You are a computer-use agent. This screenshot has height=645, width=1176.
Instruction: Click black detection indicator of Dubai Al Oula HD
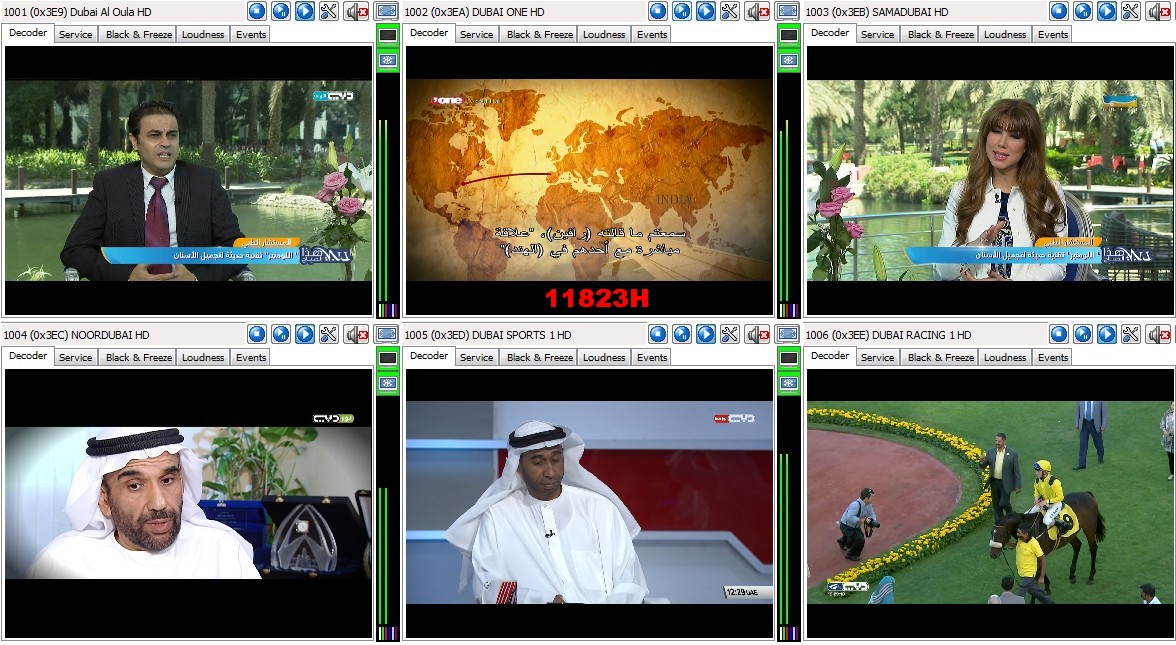coord(388,34)
